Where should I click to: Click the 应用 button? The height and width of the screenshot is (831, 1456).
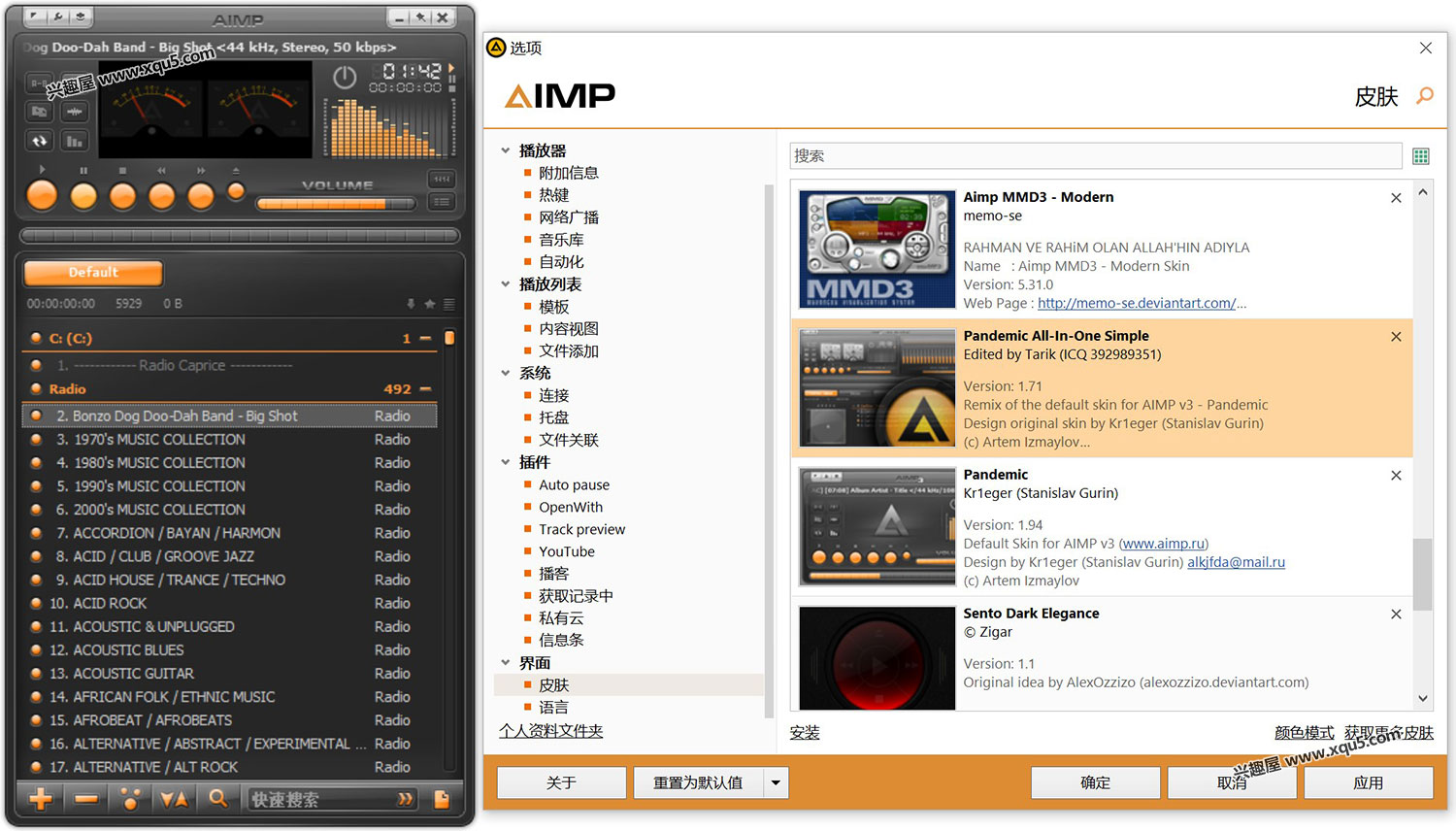pos(1369,782)
